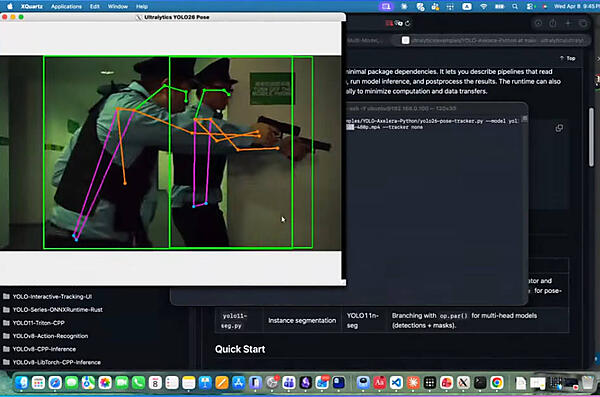Jump to Top of the page
600x397 pixels.
[x=567, y=58]
